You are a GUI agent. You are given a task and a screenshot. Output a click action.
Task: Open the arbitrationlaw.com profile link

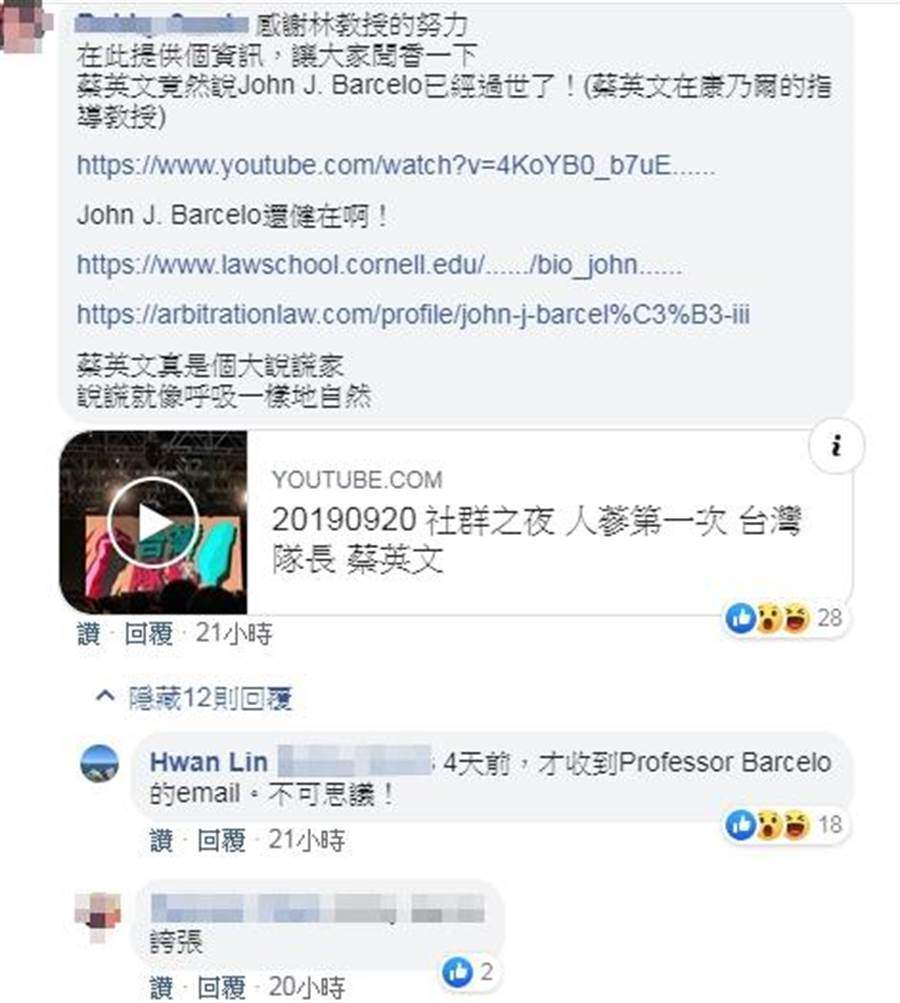coord(413,314)
